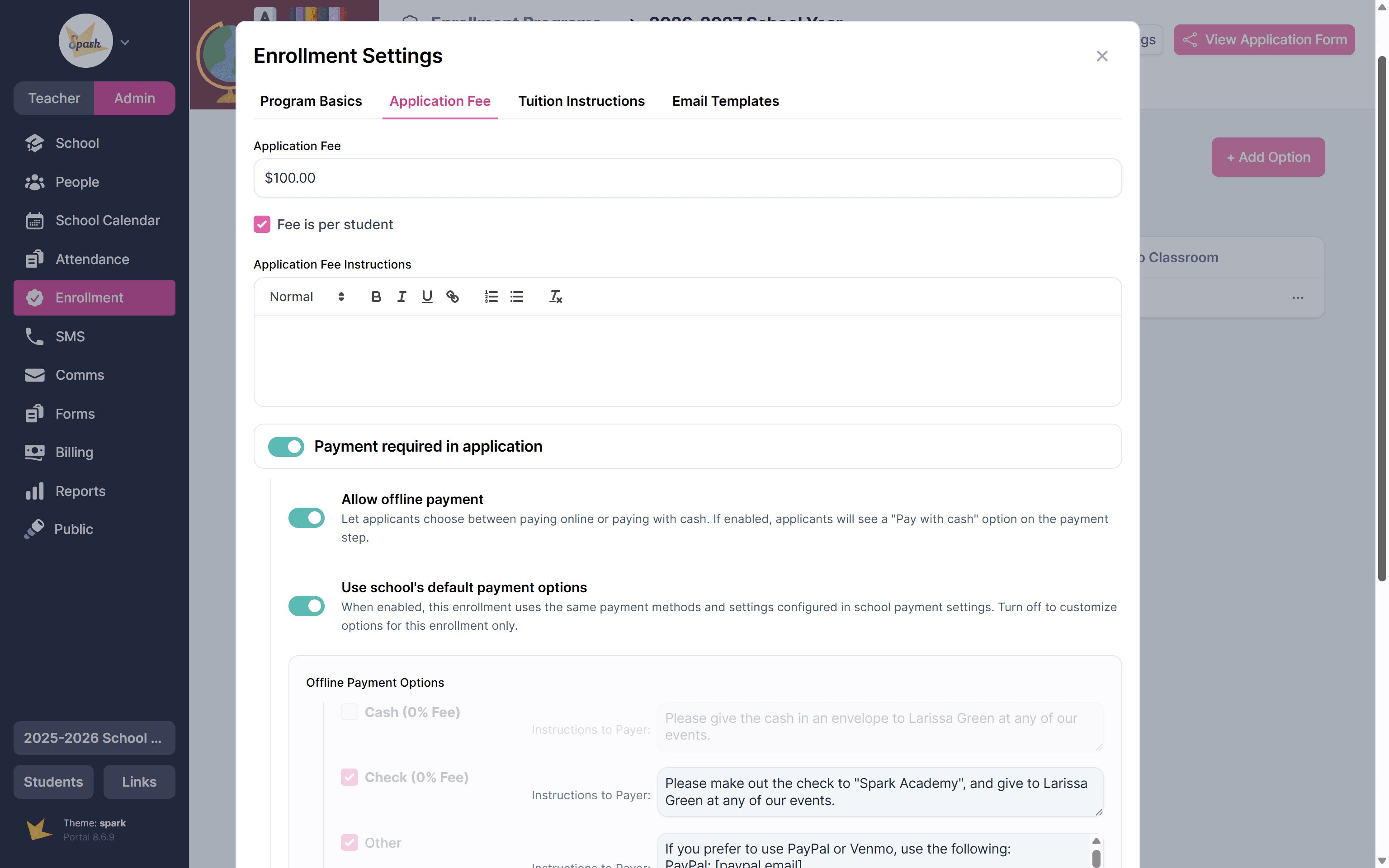Image resolution: width=1389 pixels, height=868 pixels.
Task: Click the Forms icon in sidebar
Action: point(34,413)
